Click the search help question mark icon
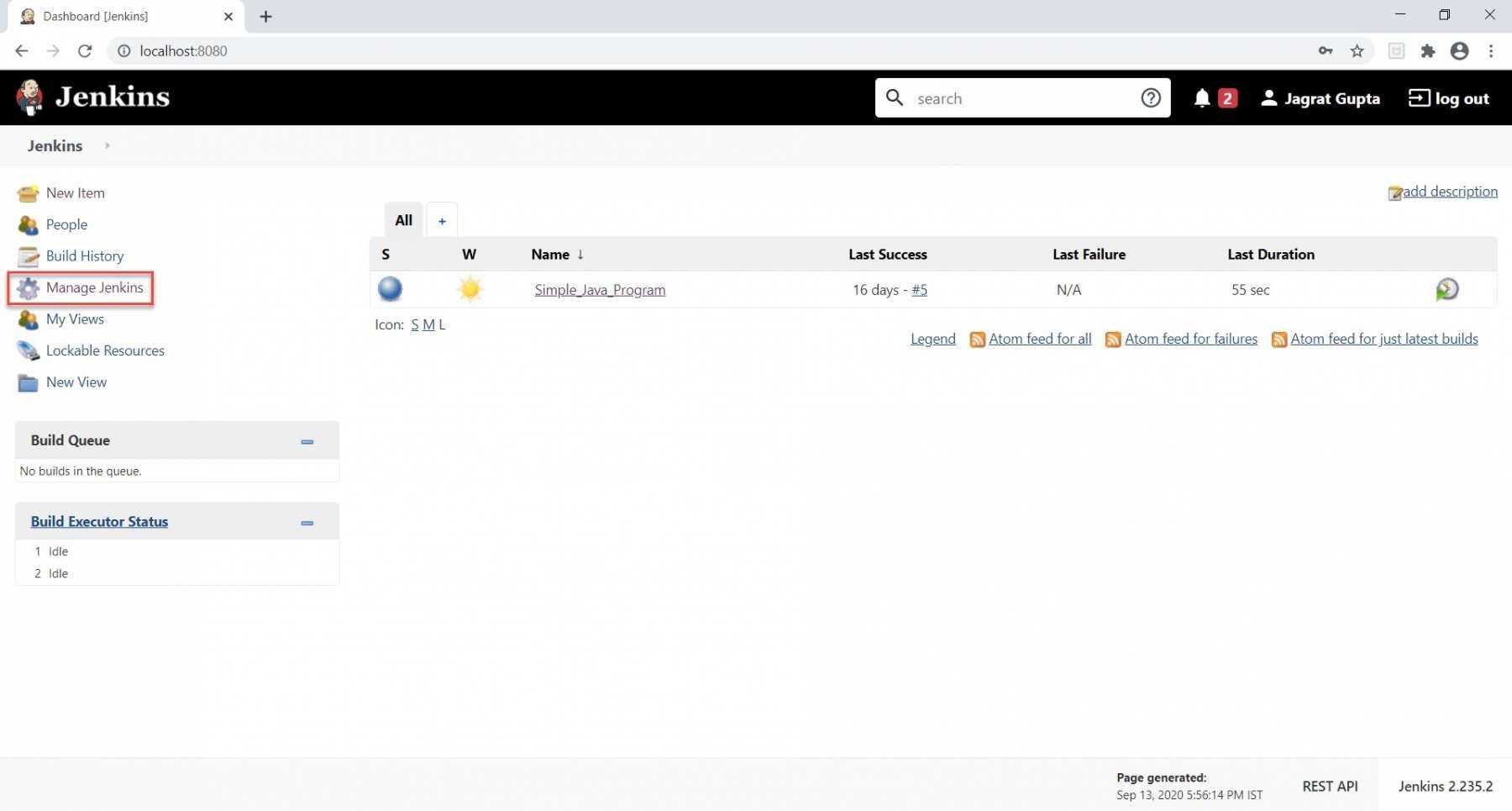This screenshot has width=1512, height=811. click(1150, 98)
